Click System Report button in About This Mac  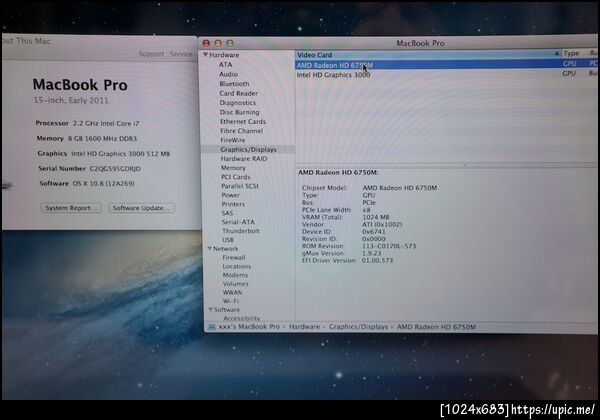tap(71, 208)
